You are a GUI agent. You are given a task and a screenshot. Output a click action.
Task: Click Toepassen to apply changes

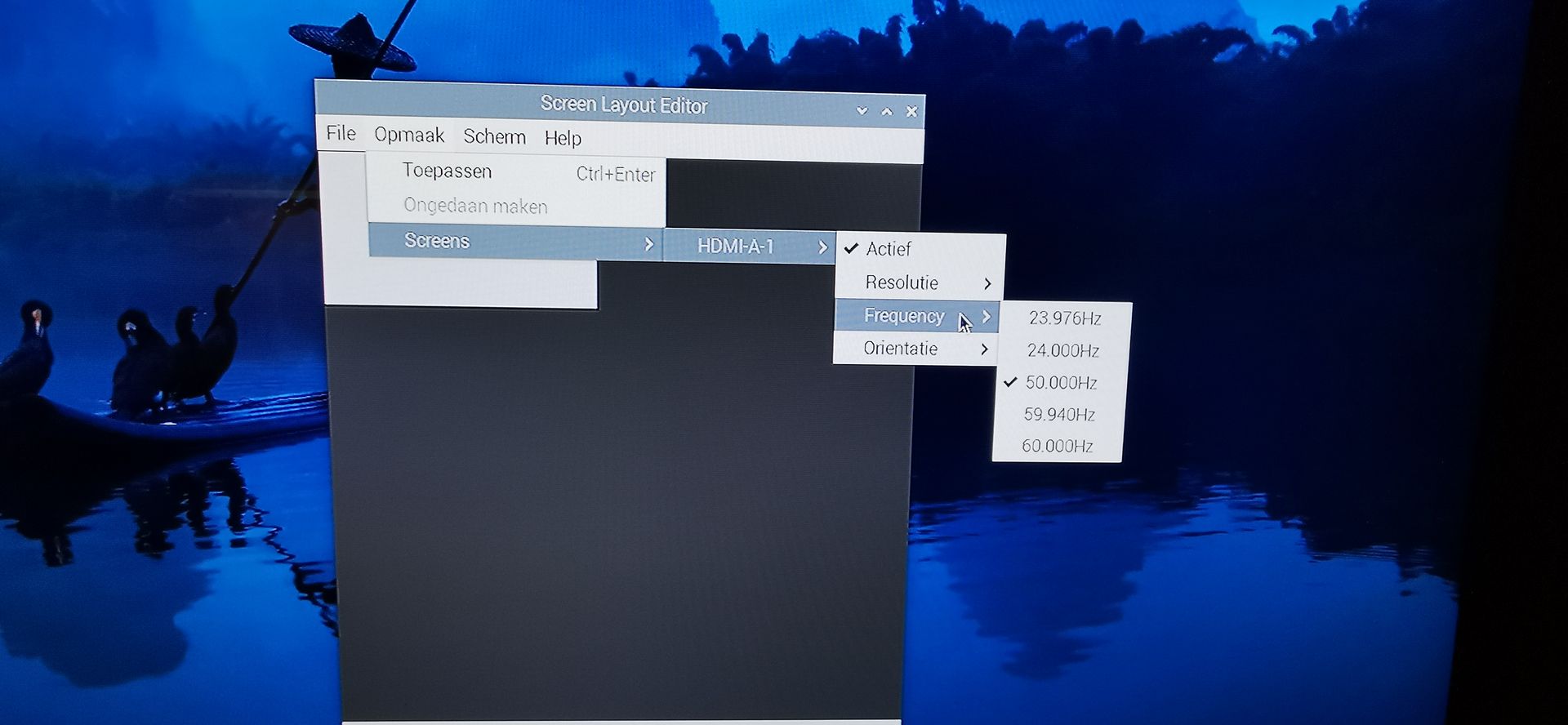447,171
